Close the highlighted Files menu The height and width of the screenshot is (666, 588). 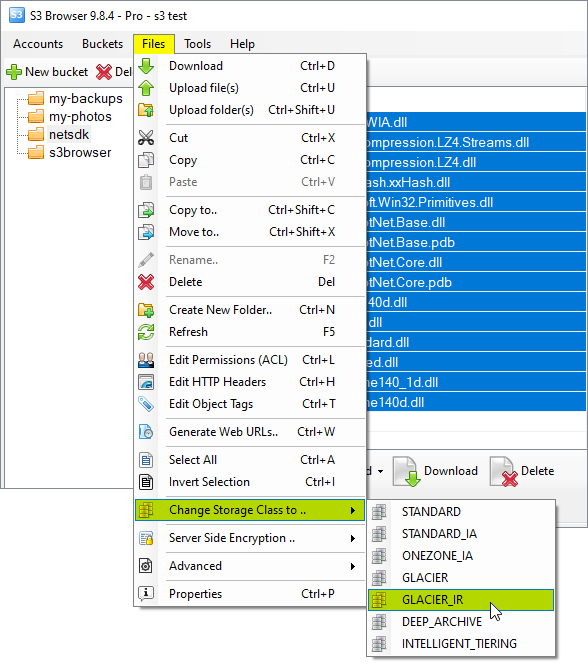coord(154,44)
